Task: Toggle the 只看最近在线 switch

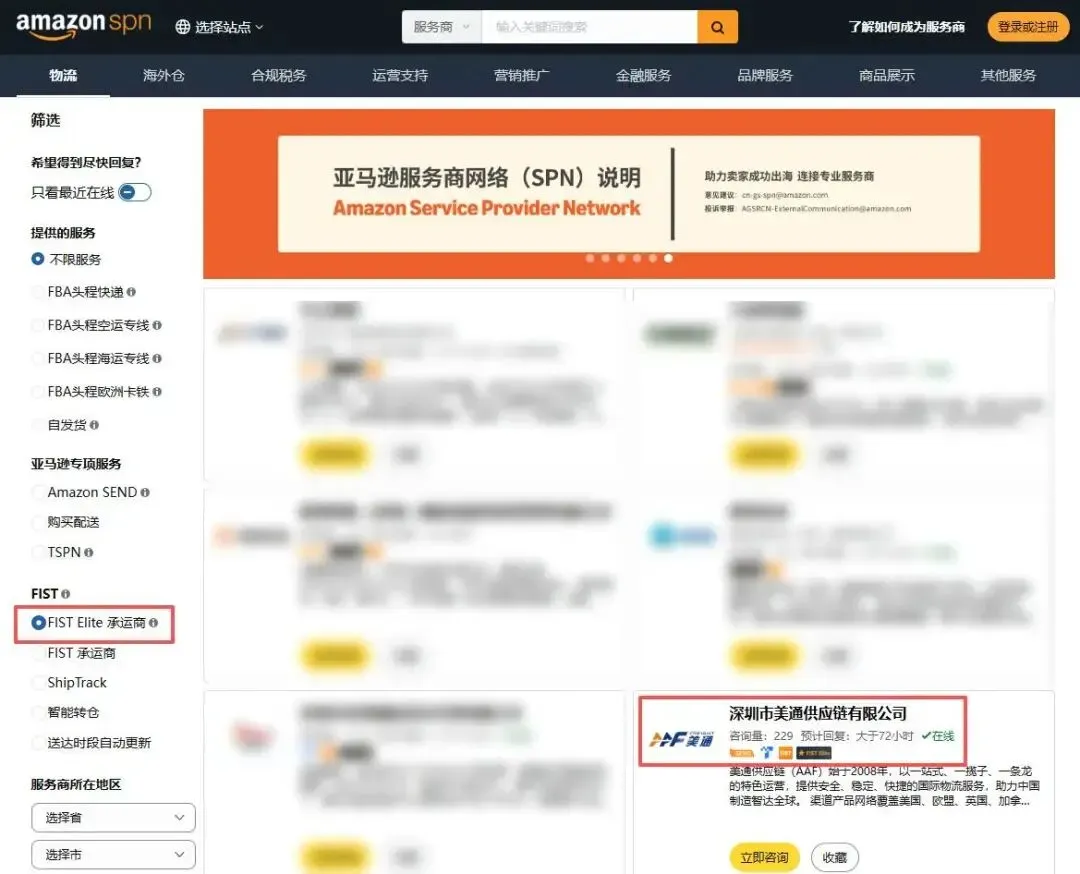Action: 134,192
